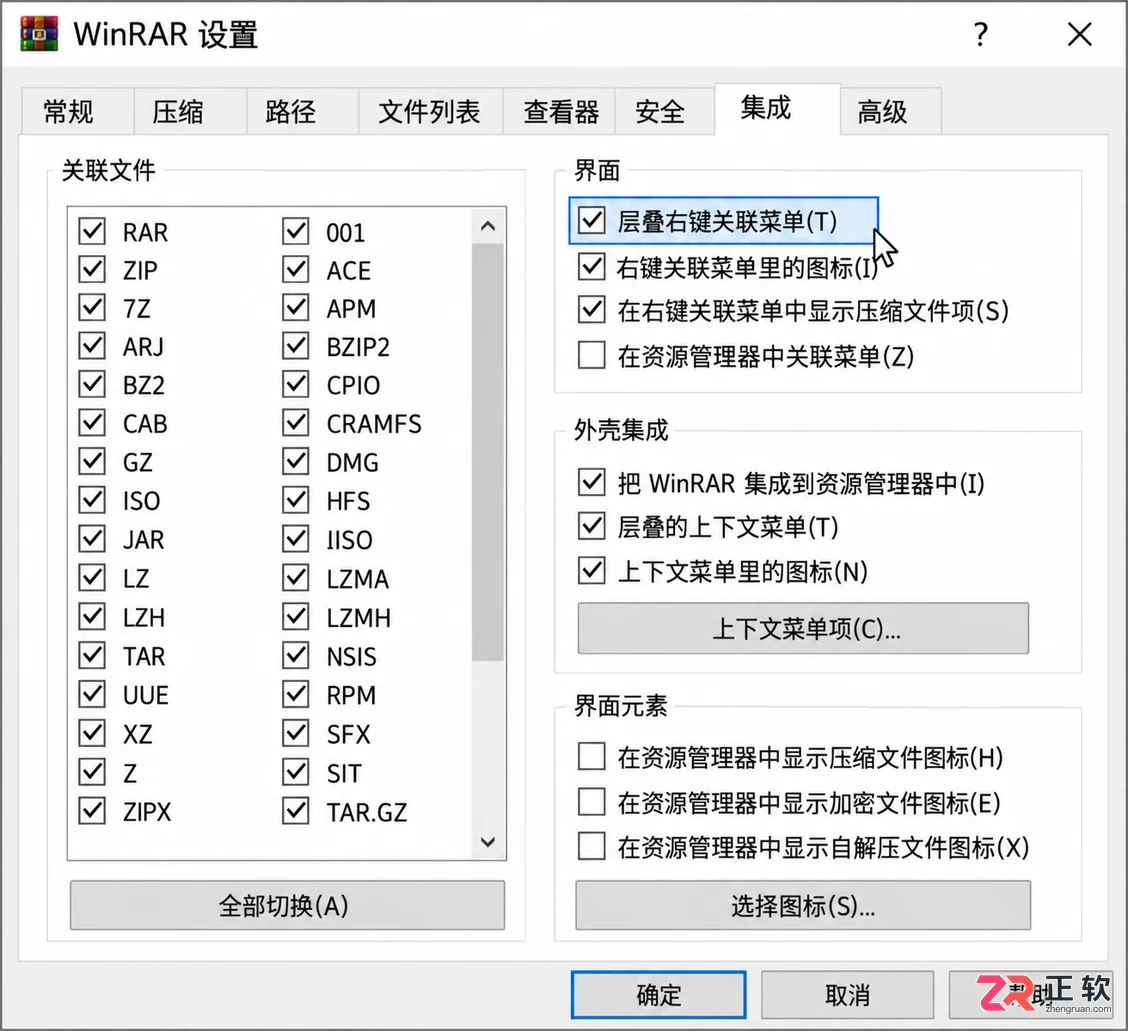Screen dimensions: 1128x1031
Task: Toggle the TAR checkbox
Action: [92, 655]
